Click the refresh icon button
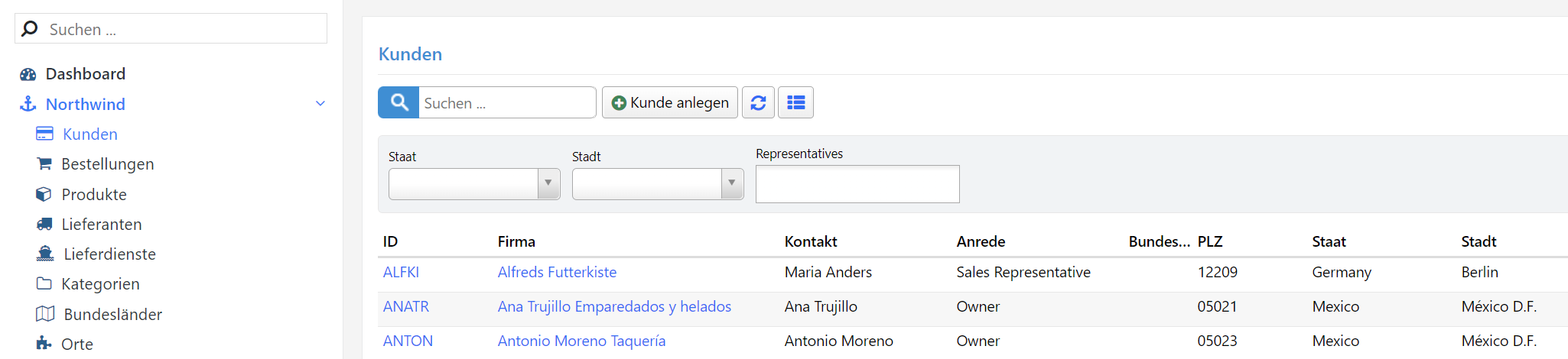The image size is (1568, 359). pos(758,102)
